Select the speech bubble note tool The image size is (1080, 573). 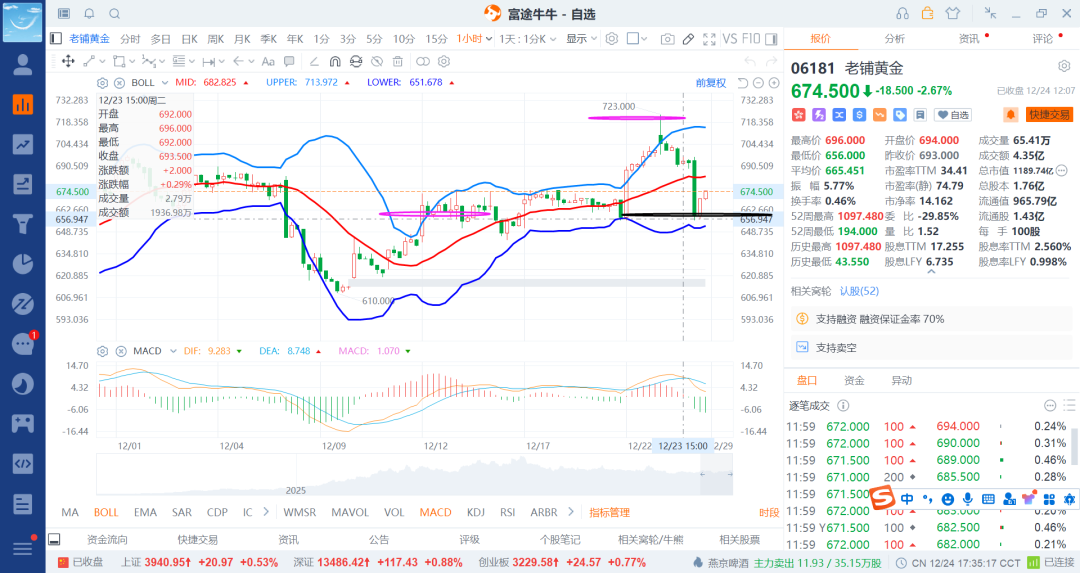[289, 61]
